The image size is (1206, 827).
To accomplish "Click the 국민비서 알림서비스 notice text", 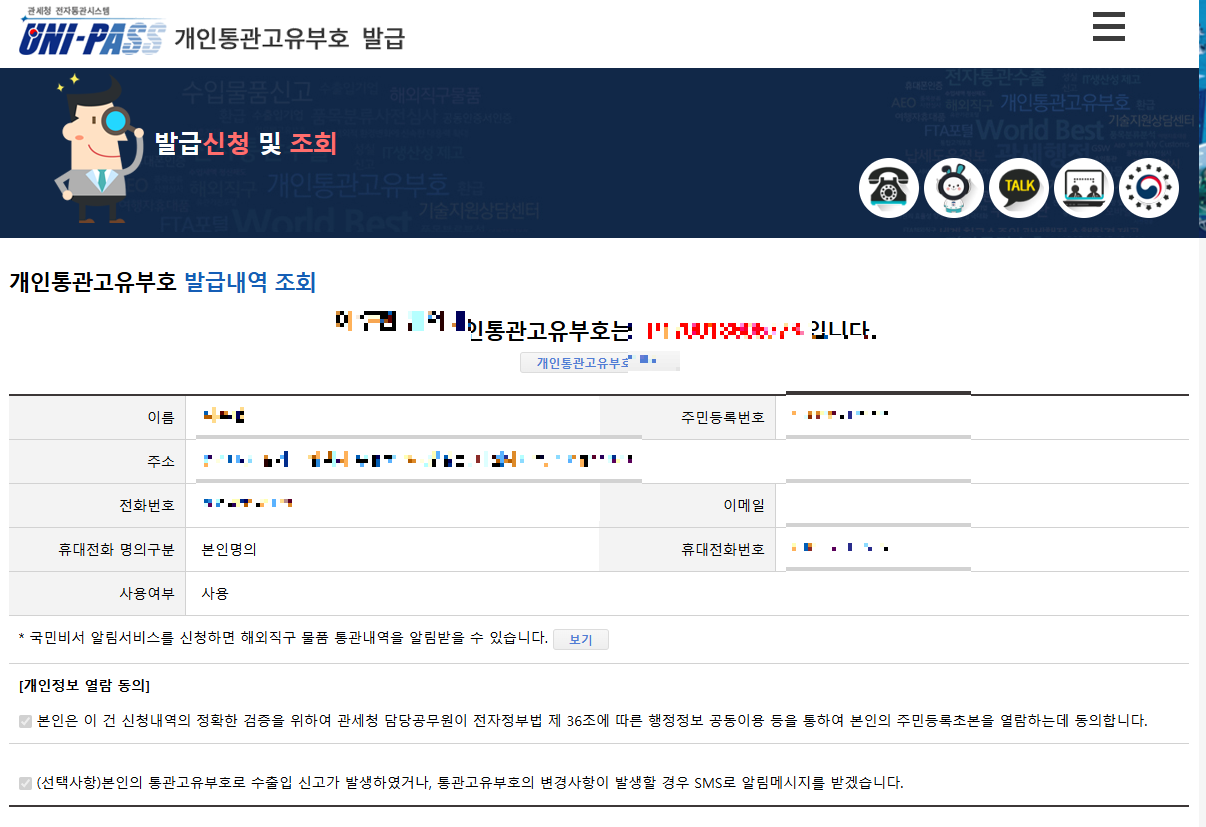I will [x=283, y=638].
